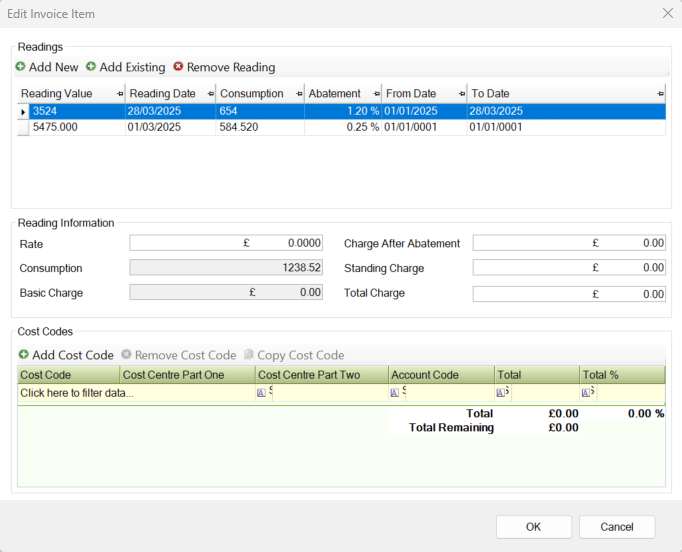The height and width of the screenshot is (552, 682).
Task: Click the Rate input field
Action: pyautogui.click(x=226, y=243)
